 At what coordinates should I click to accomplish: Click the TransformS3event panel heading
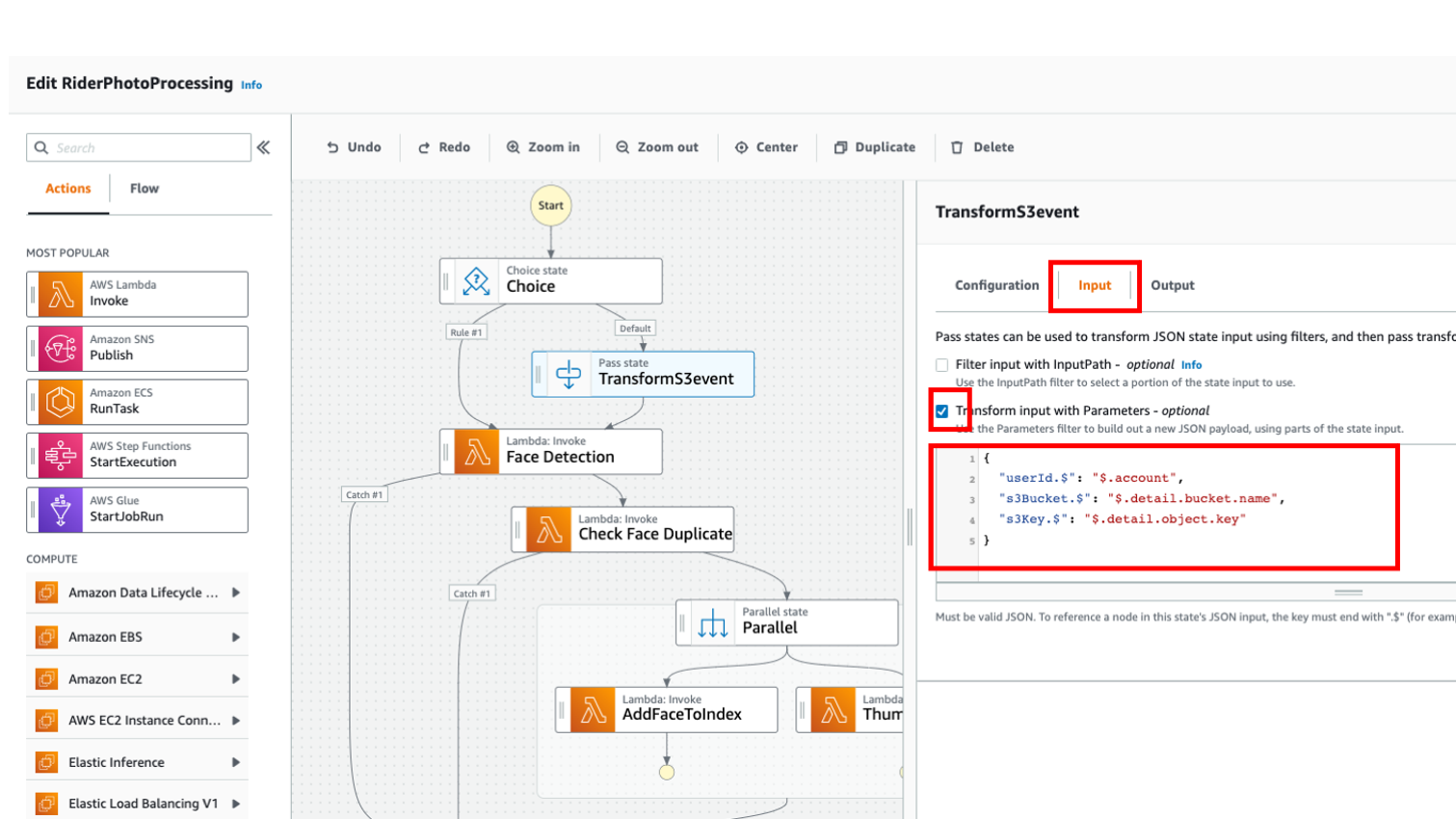(x=1007, y=212)
